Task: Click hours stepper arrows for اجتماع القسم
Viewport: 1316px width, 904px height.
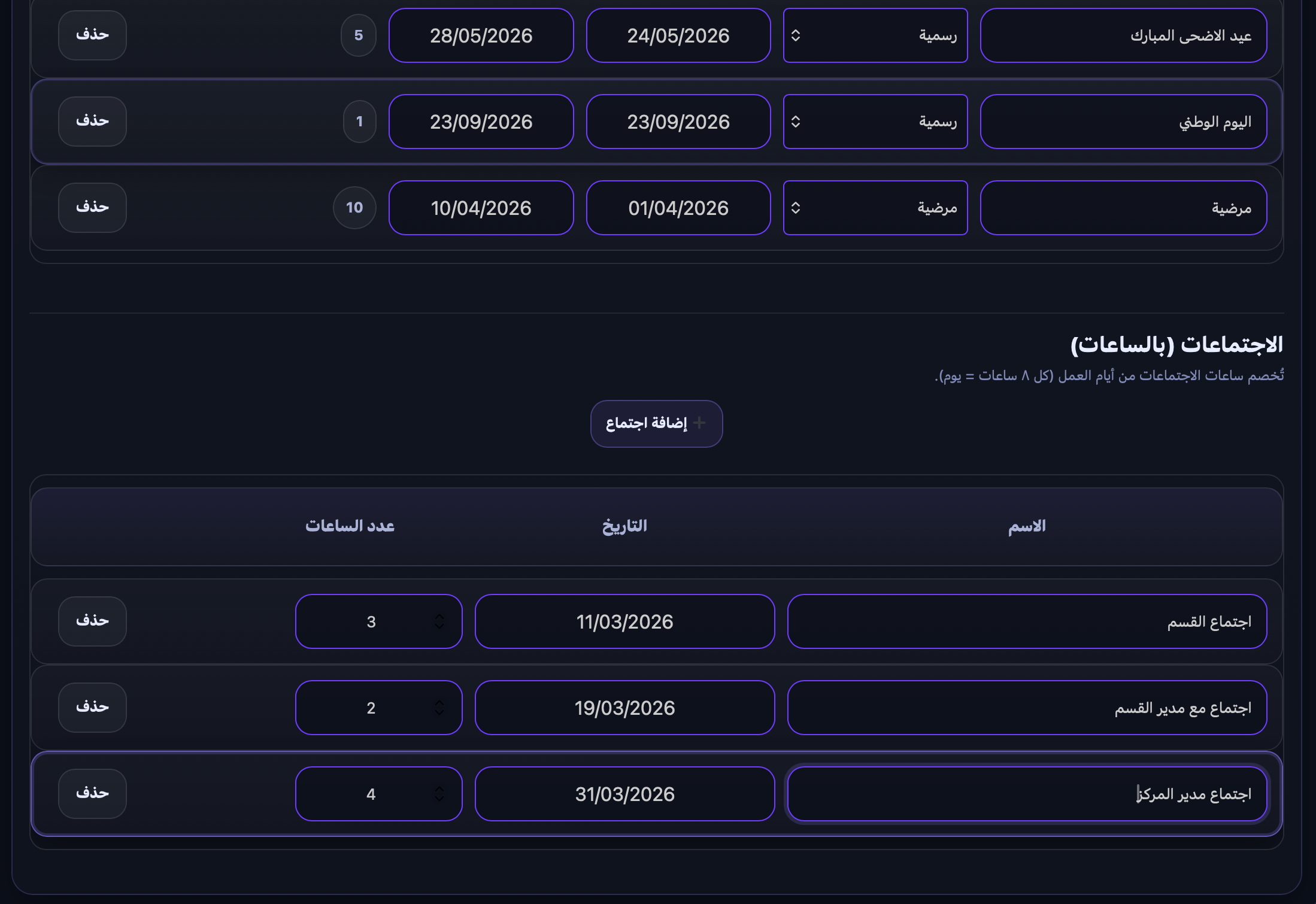Action: (x=439, y=621)
